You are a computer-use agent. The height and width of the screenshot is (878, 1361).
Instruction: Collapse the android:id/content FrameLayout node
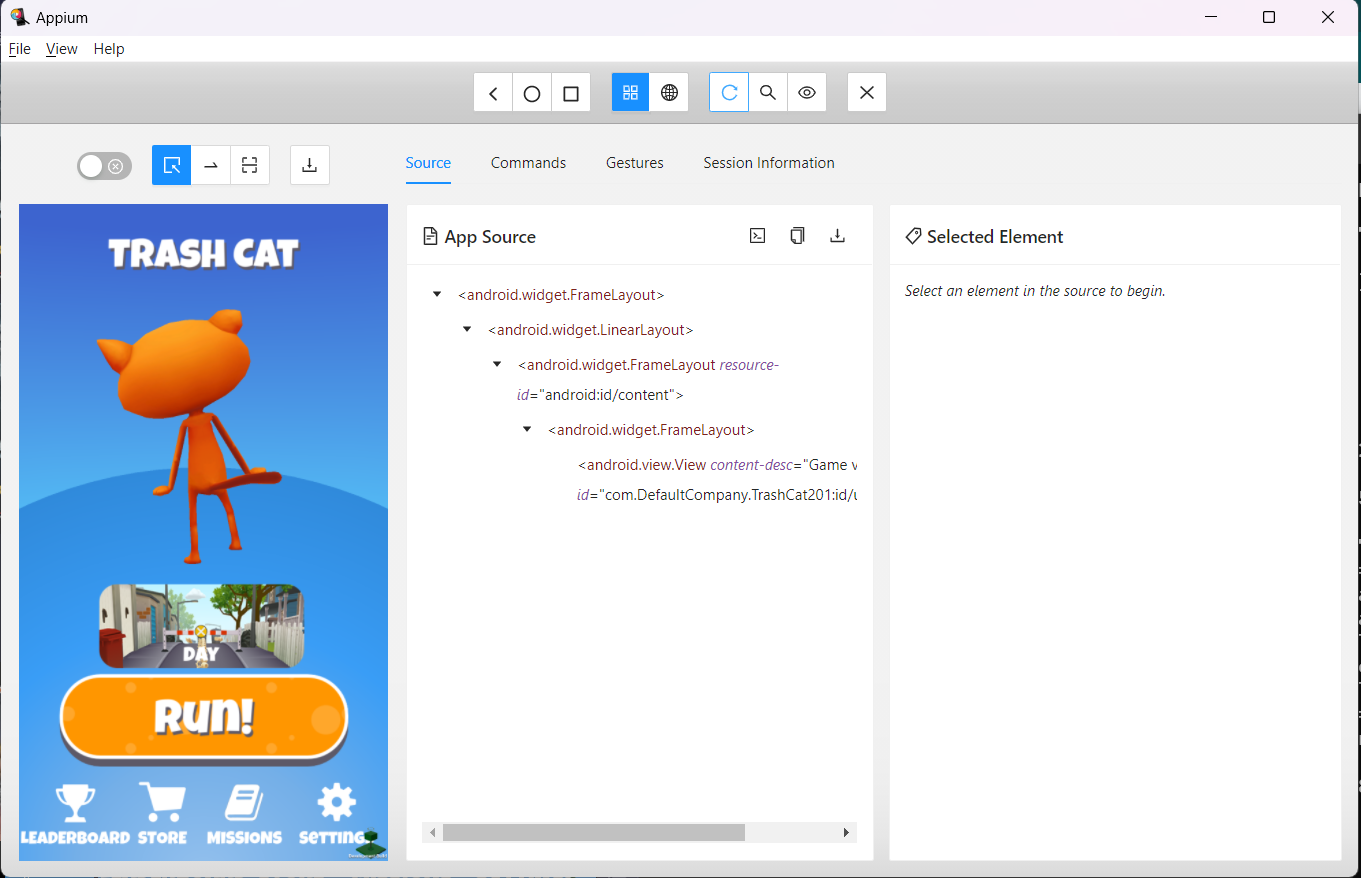coord(497,363)
